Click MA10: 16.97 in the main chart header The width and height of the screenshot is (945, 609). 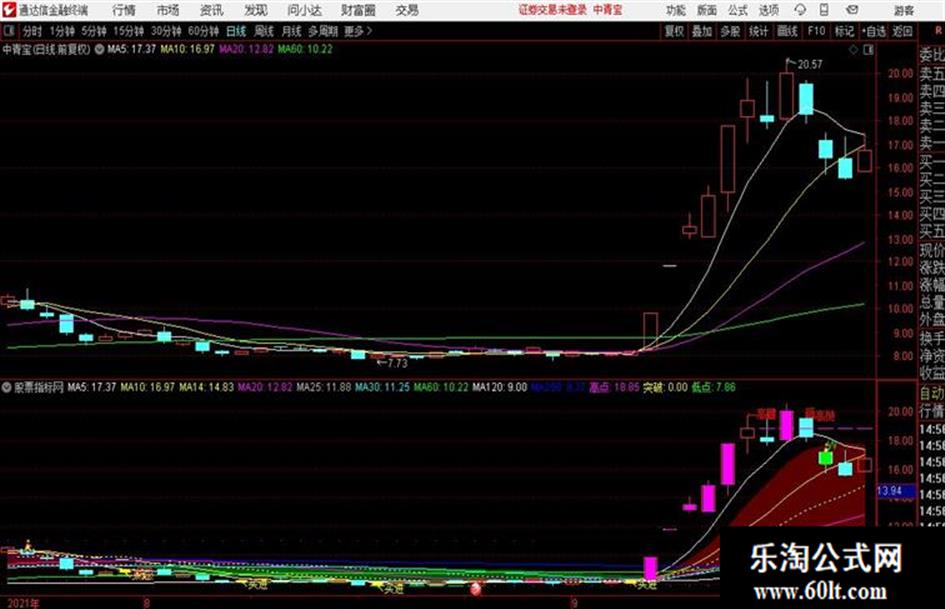pyautogui.click(x=187, y=49)
